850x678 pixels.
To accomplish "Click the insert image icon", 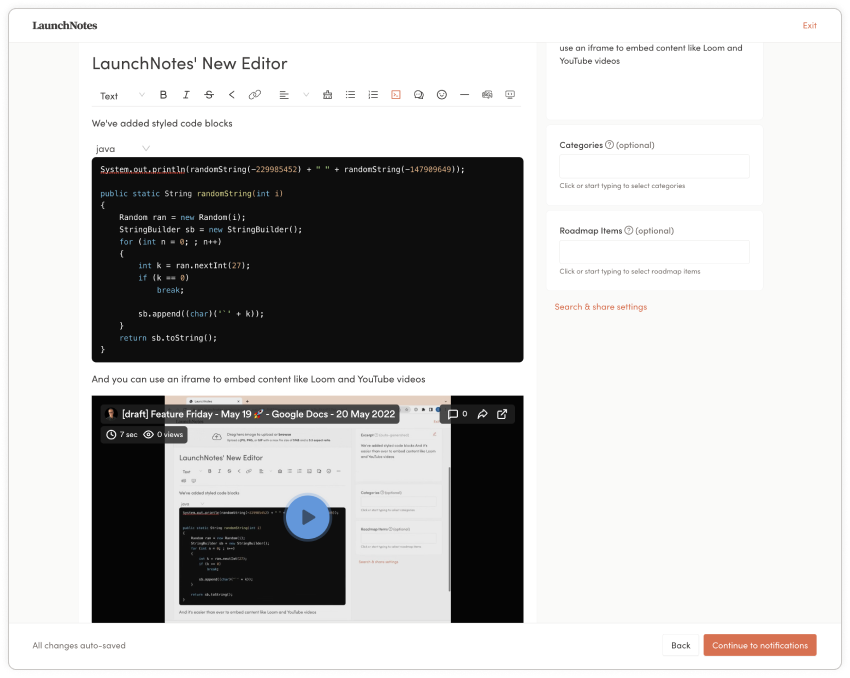I will pos(487,95).
